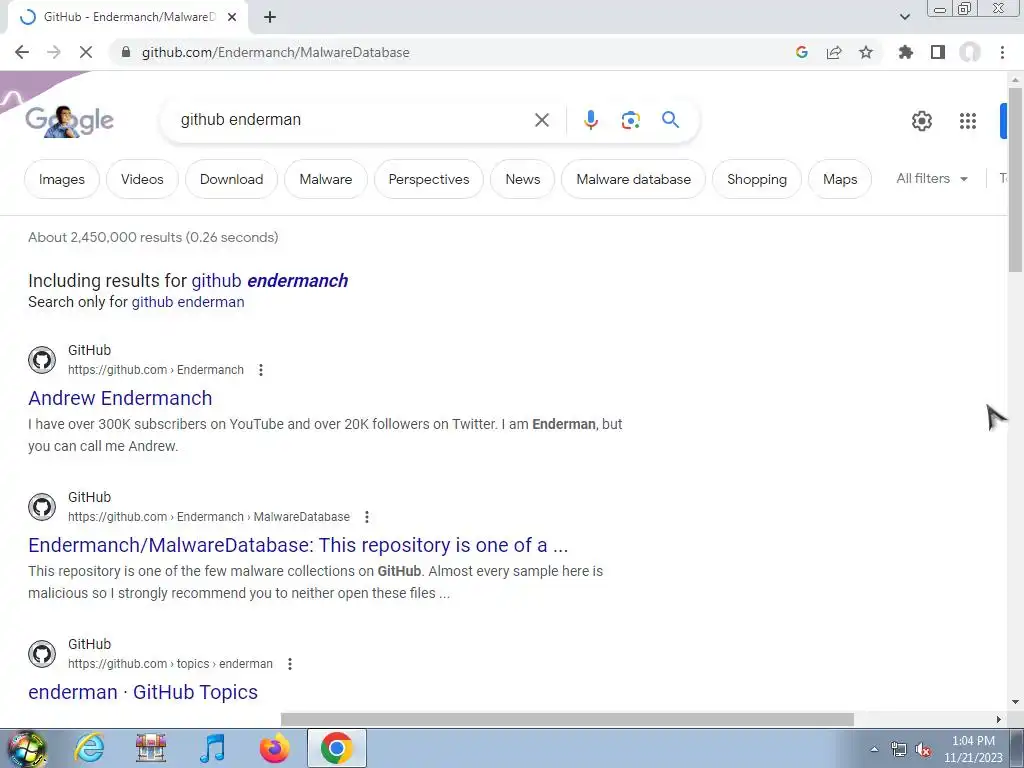The width and height of the screenshot is (1024, 768).
Task: Open the Extensions puzzle icon
Action: coord(906,52)
